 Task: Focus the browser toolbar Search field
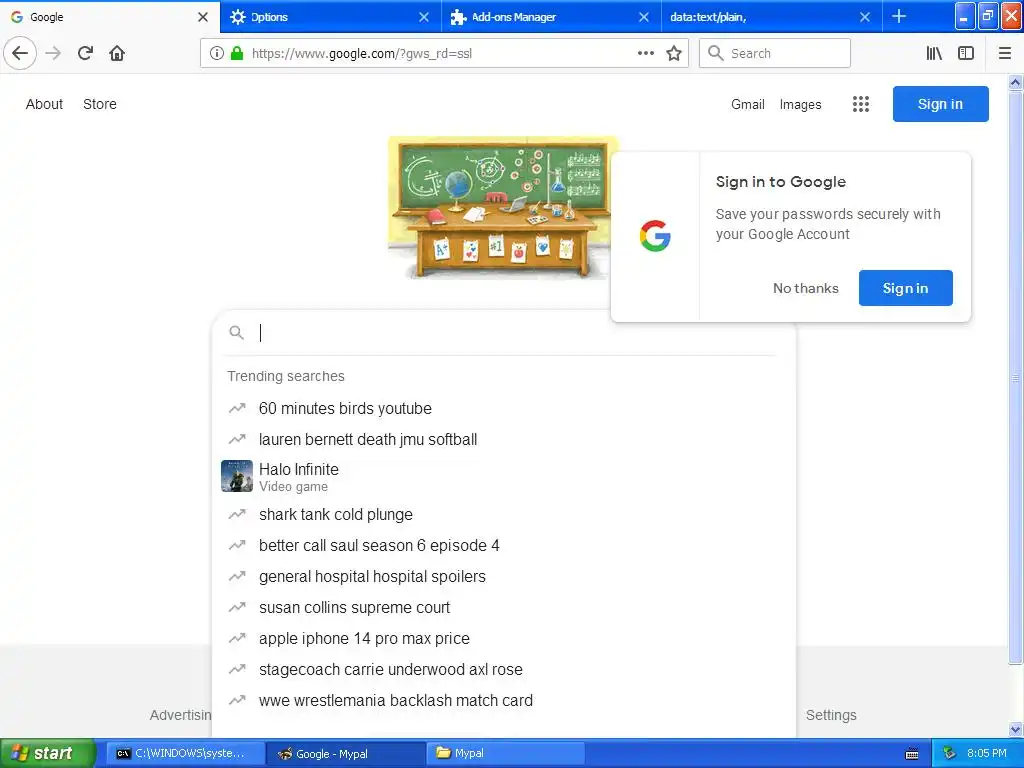[x=775, y=53]
